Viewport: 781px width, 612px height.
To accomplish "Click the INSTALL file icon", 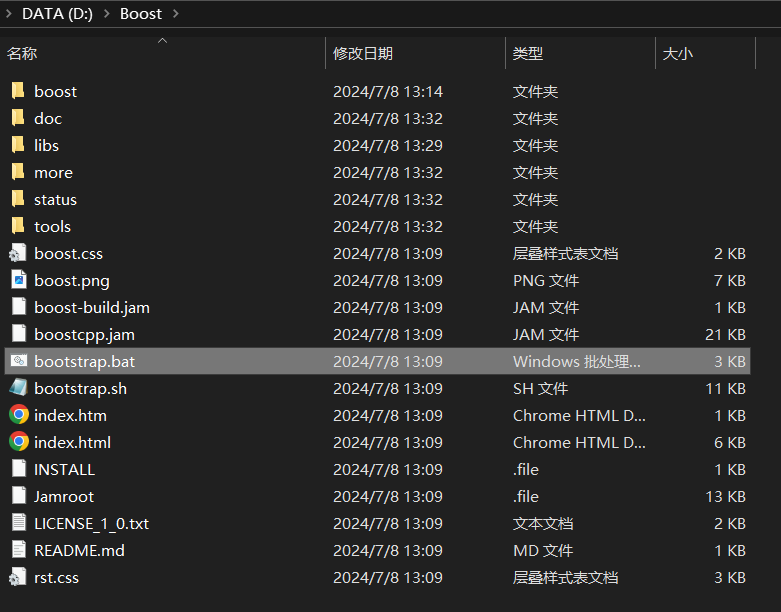I will click(19, 469).
